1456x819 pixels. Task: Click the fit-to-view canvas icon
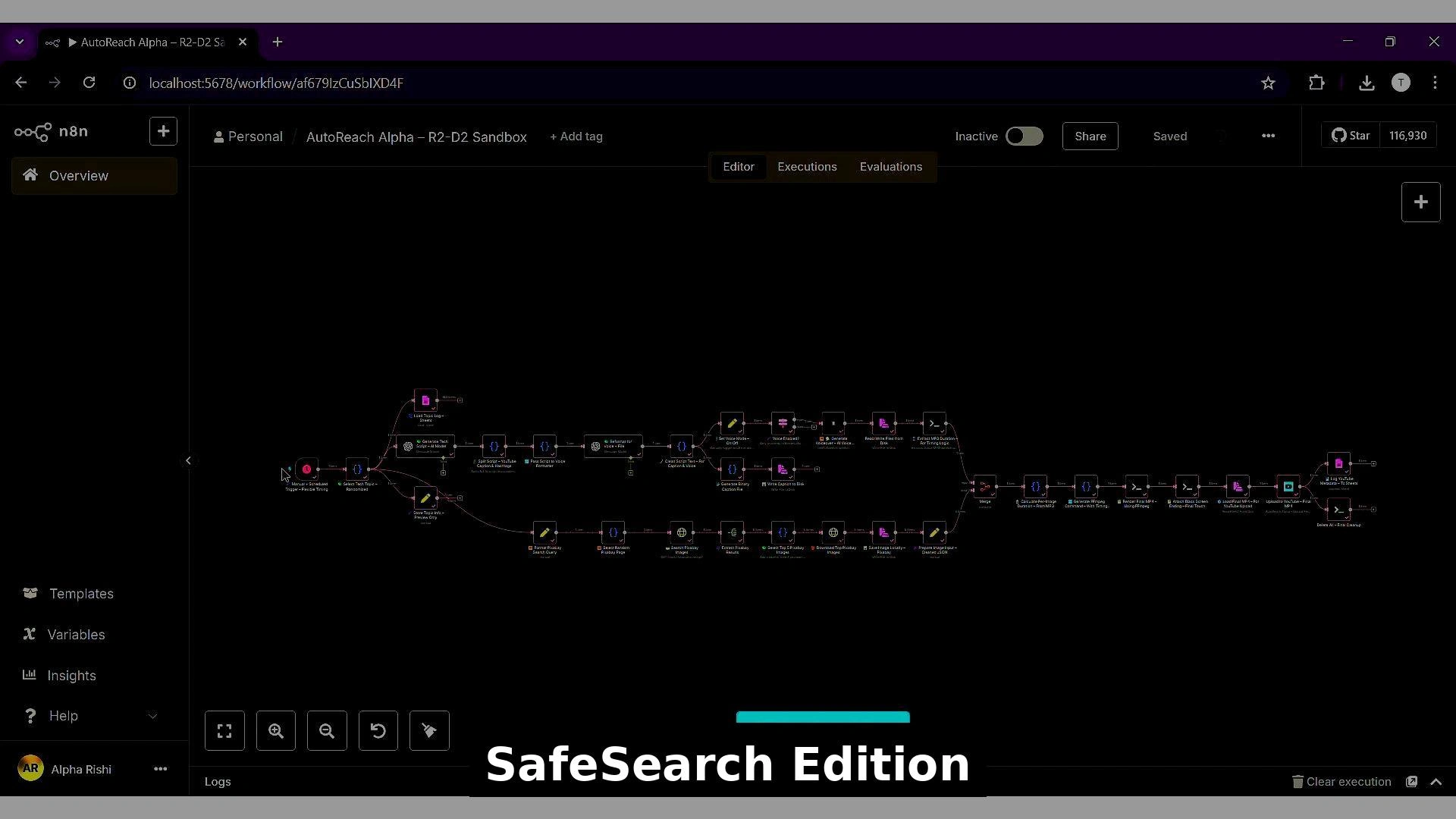pos(224,731)
